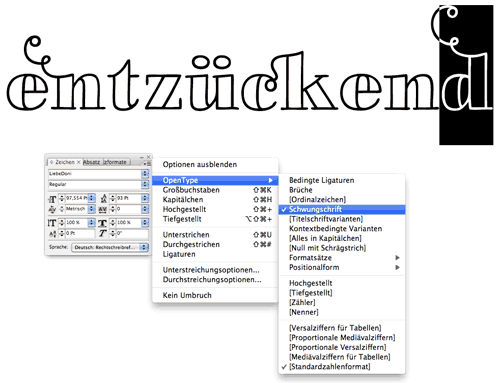
Task: Click the vertical scale icon
Action: coord(52,223)
